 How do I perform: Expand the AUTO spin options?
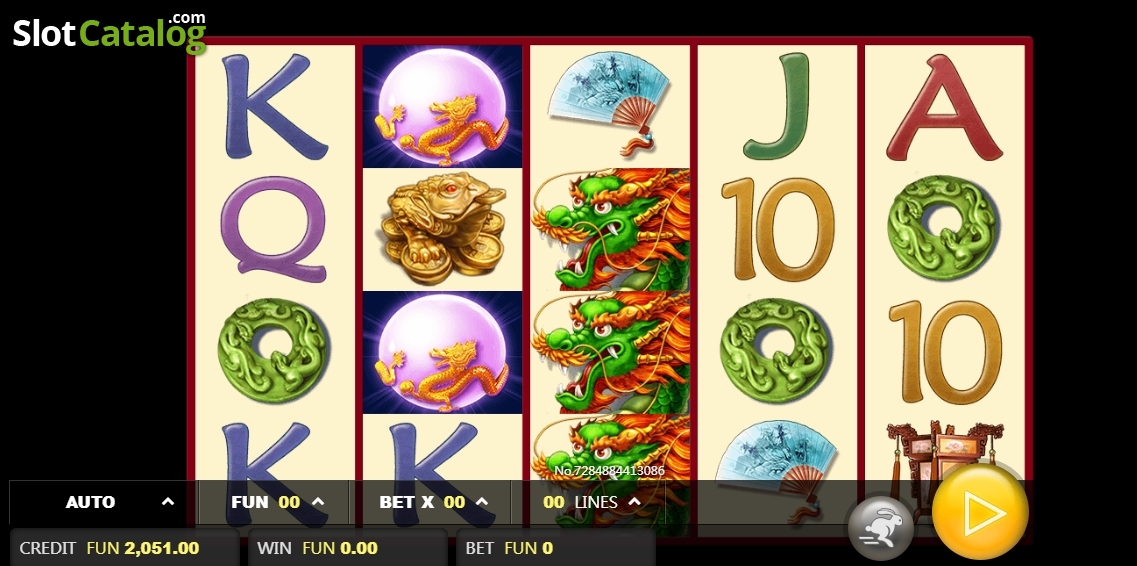[102, 502]
